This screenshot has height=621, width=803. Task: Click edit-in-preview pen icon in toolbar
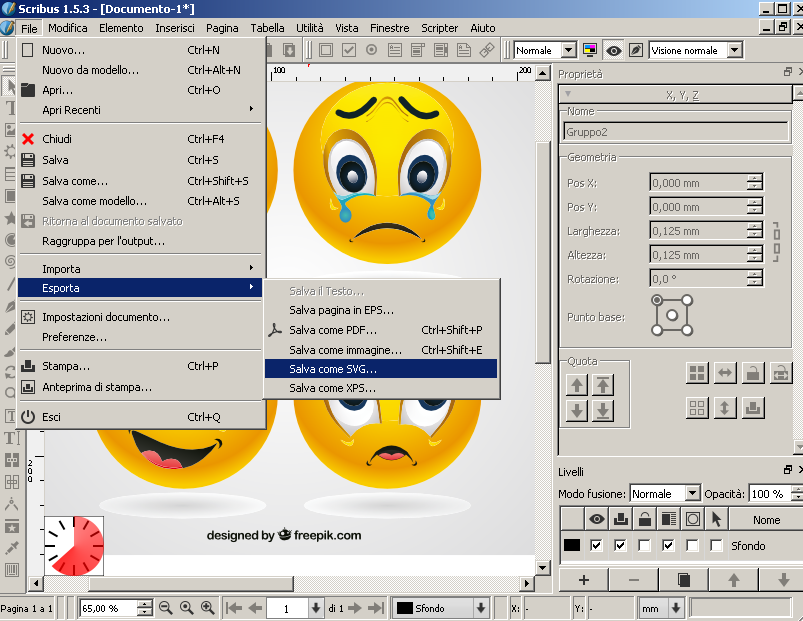(x=636, y=50)
